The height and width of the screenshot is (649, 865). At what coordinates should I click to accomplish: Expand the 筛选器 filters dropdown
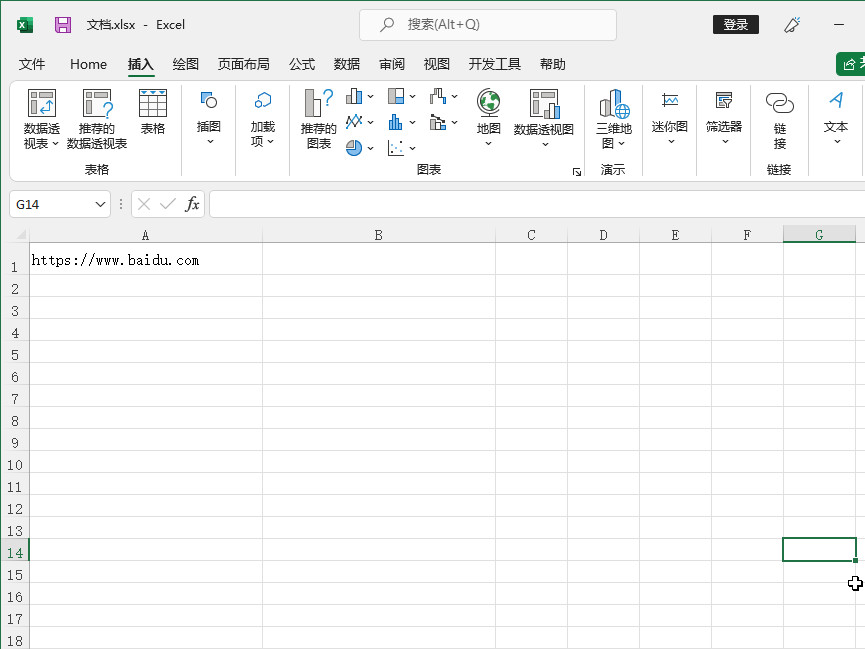click(725, 142)
